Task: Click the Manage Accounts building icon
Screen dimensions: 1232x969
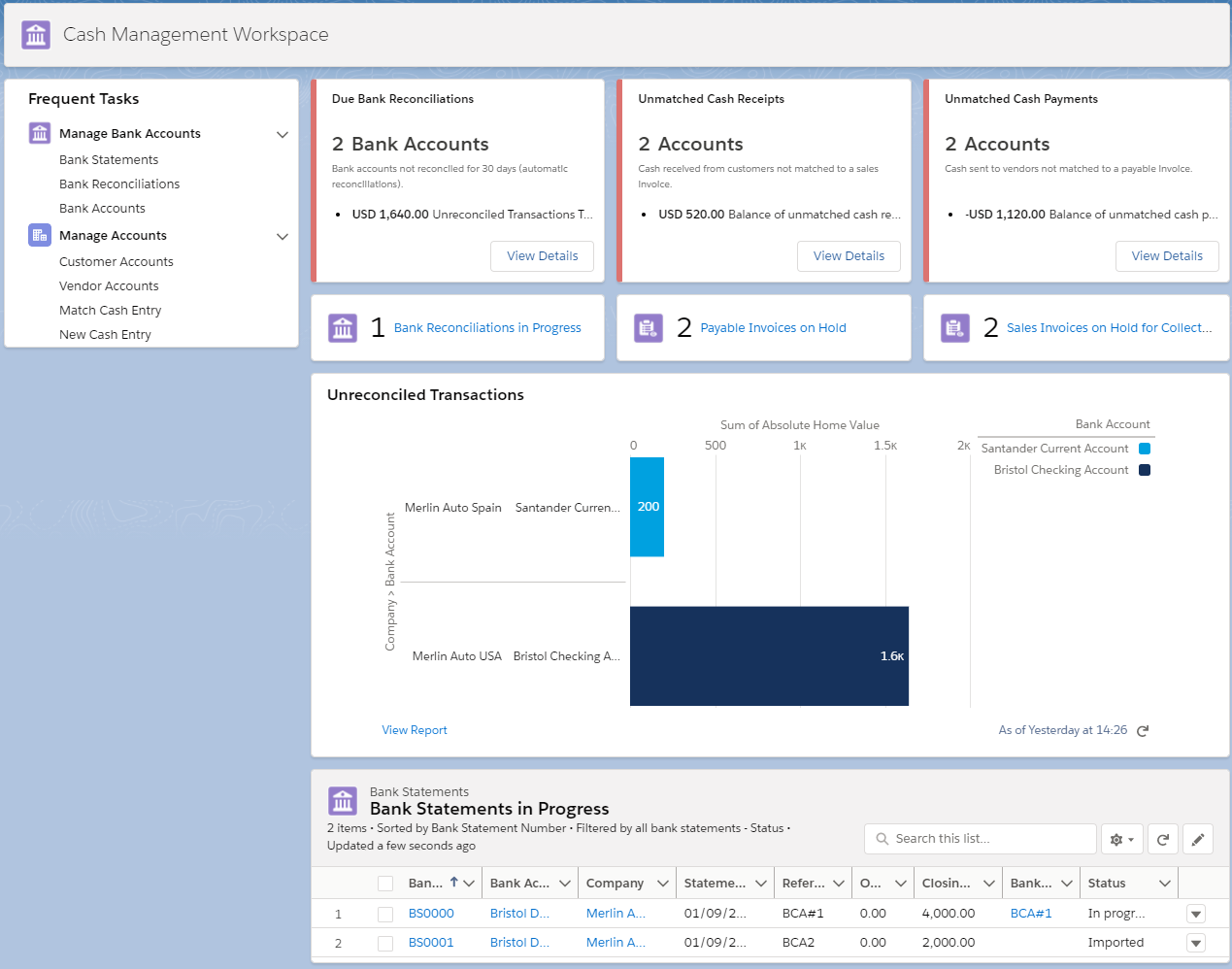Action: click(x=40, y=235)
